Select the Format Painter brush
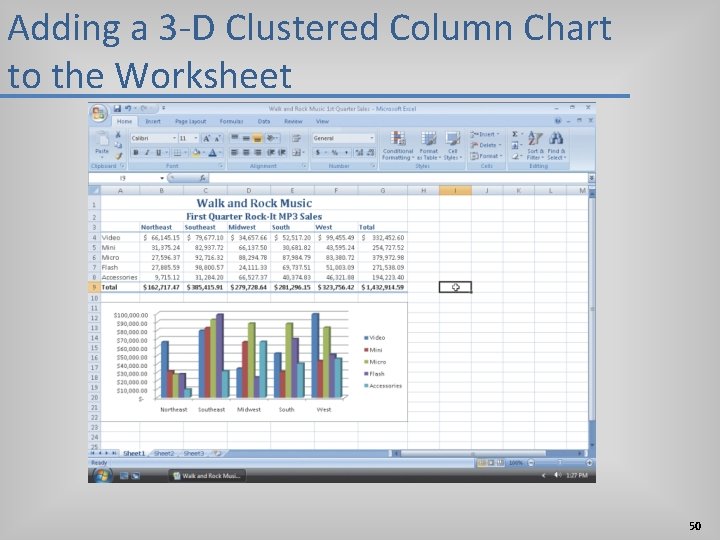Viewport: 720px width, 540px height. click(118, 156)
